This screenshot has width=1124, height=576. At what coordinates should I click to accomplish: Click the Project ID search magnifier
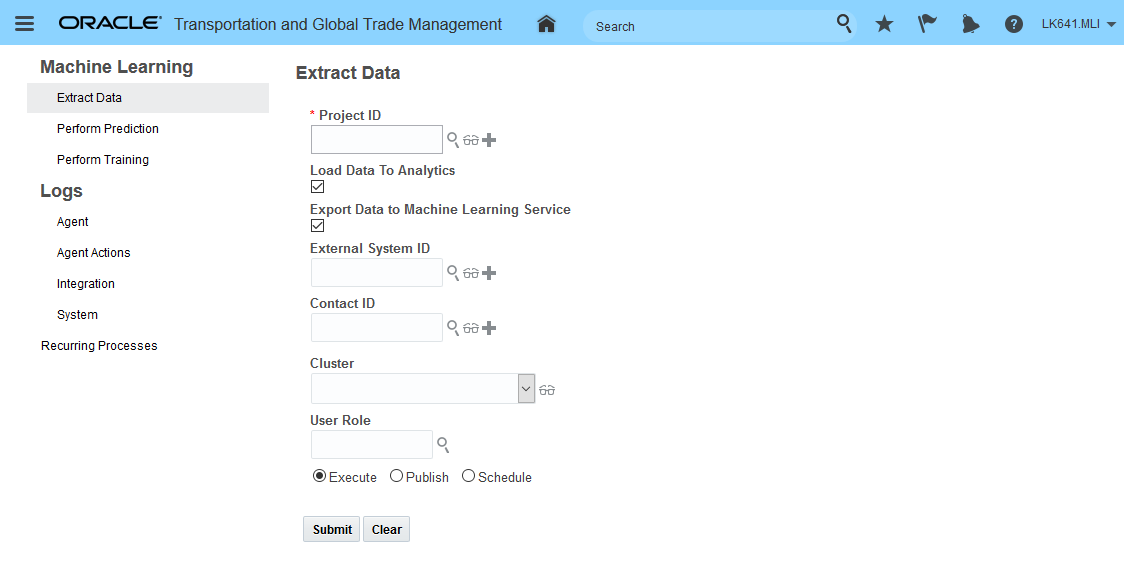pos(453,140)
